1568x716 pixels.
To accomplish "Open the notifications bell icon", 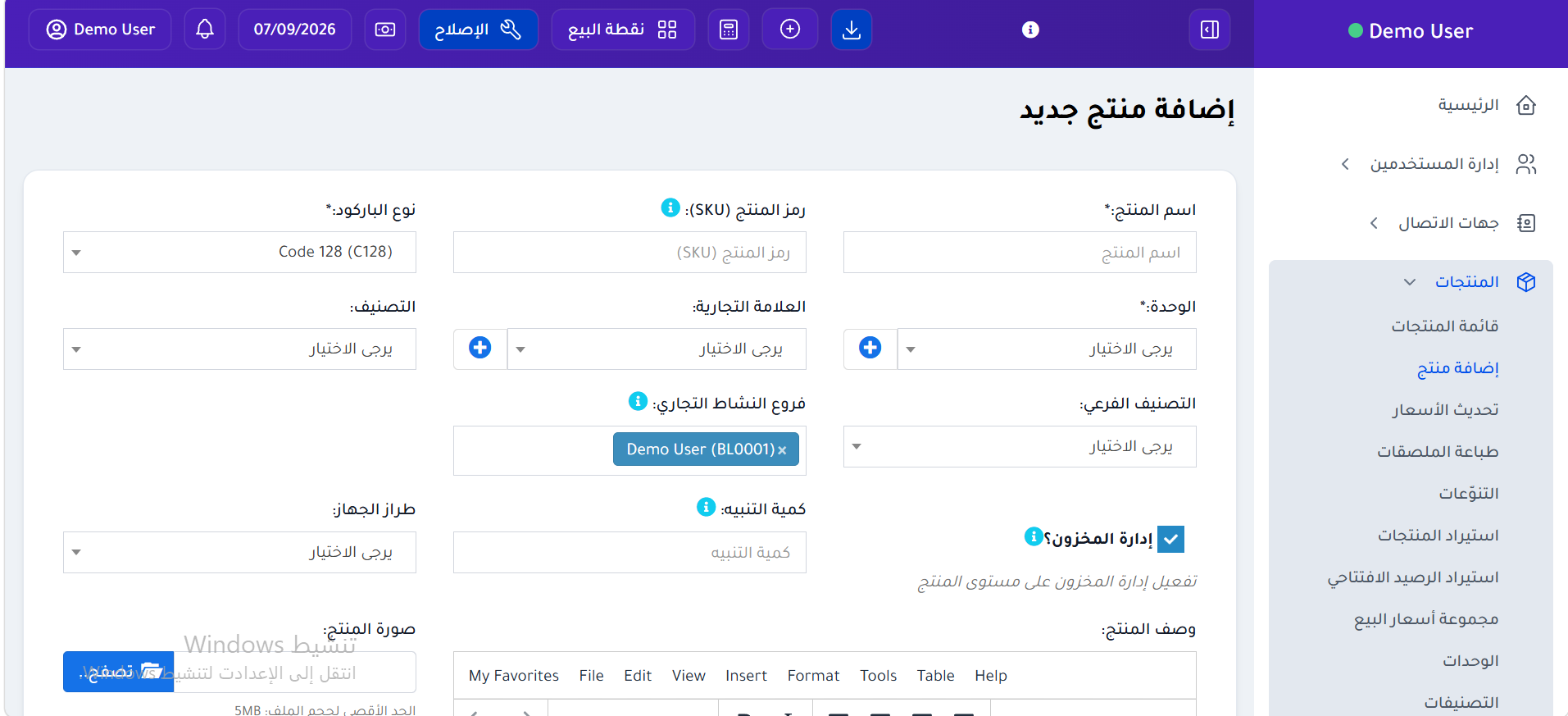I will [205, 30].
